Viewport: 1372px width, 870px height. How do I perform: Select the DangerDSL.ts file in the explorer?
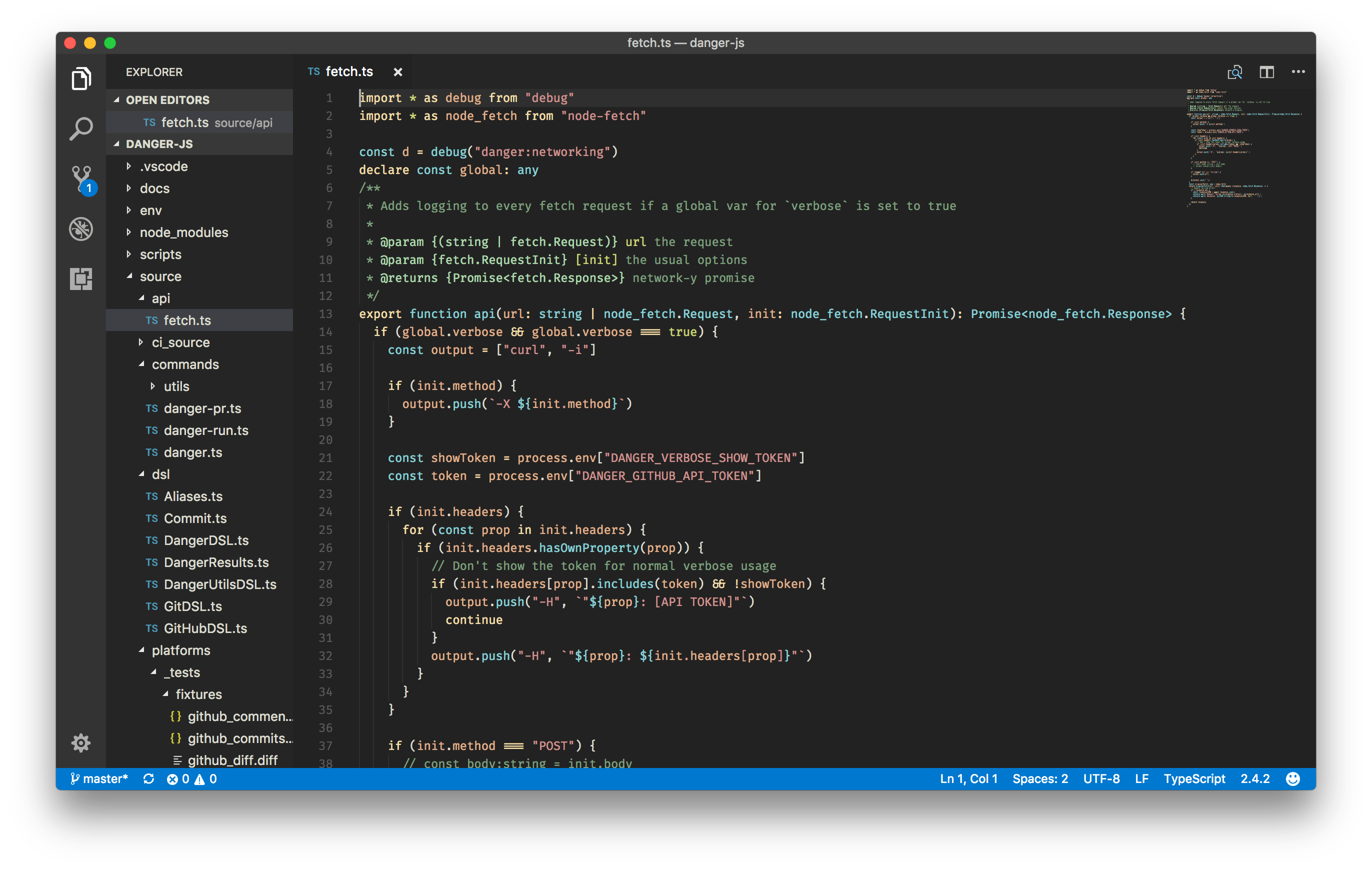point(206,540)
